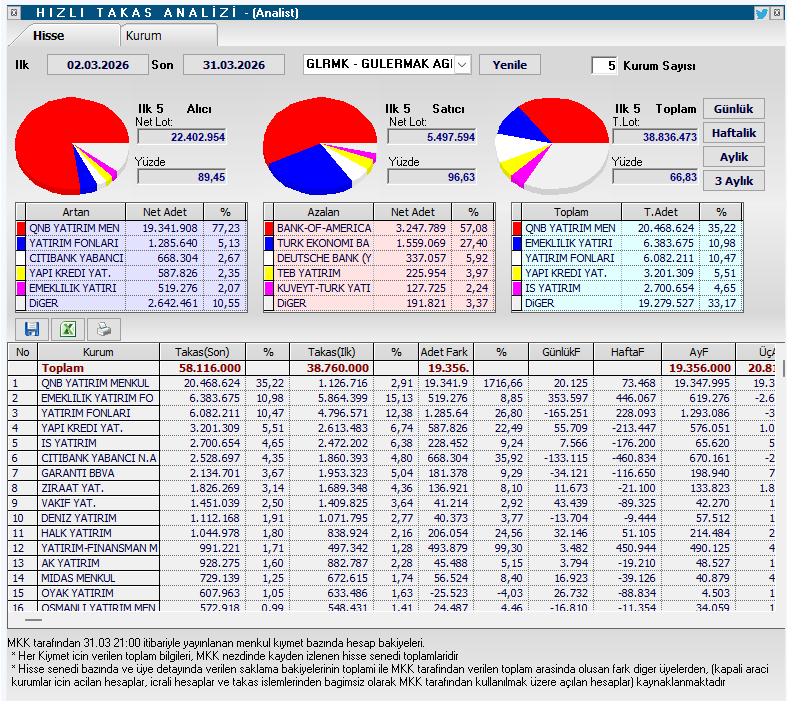
Task: Click the 1716,66 percent cell
Action: point(502,383)
